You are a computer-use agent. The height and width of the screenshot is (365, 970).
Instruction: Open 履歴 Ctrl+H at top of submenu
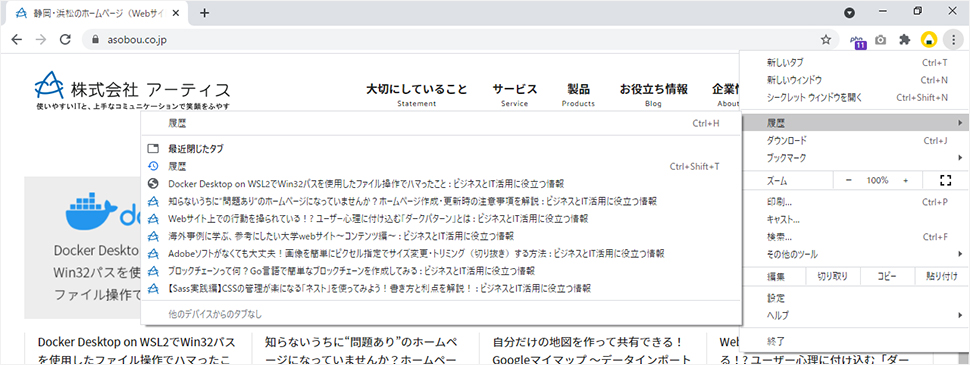click(441, 123)
